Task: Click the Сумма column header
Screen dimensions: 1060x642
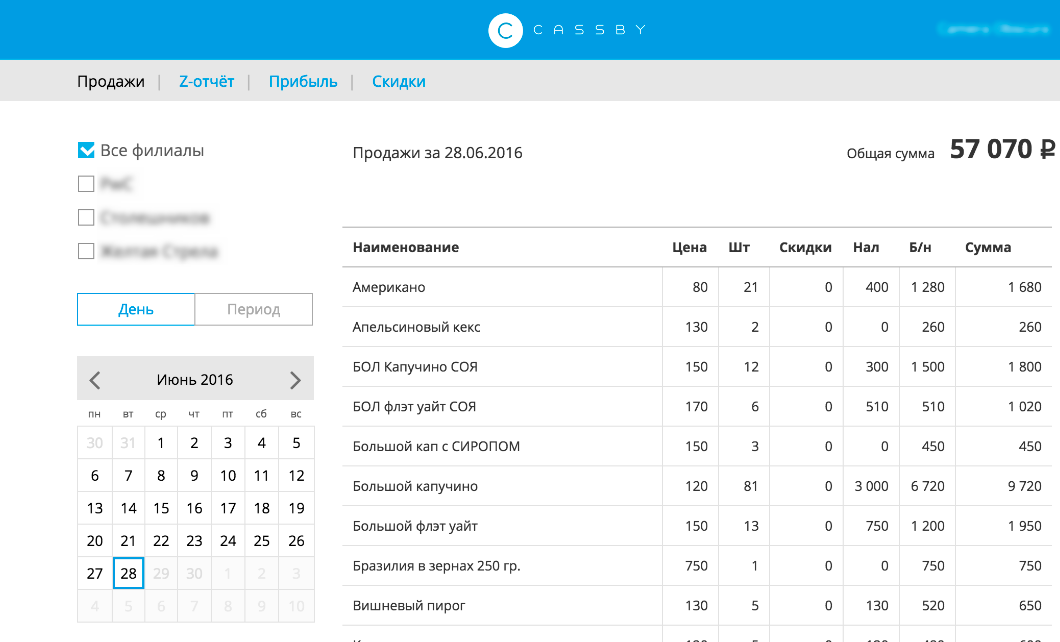Action: click(988, 247)
